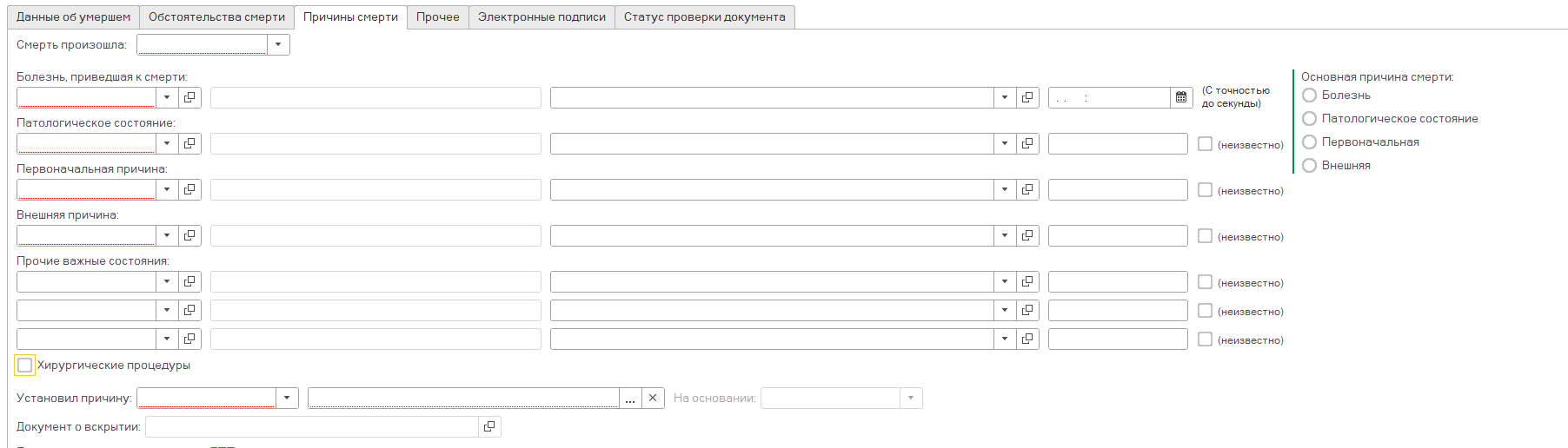Select 'Болезнь' as main cause of death

pyautogui.click(x=1309, y=96)
